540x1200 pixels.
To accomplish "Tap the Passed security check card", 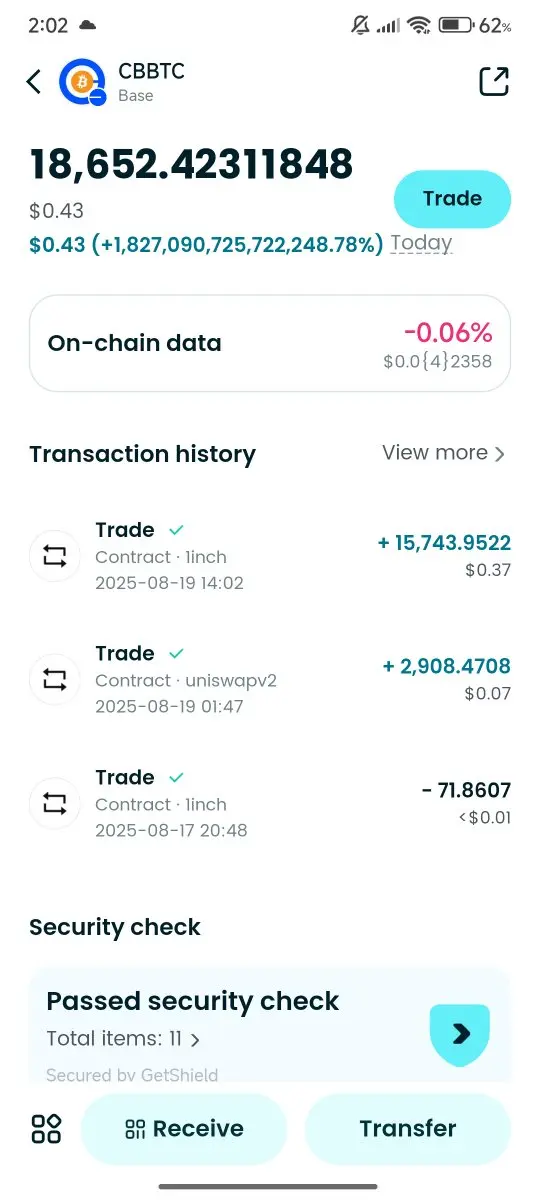I will [270, 1026].
